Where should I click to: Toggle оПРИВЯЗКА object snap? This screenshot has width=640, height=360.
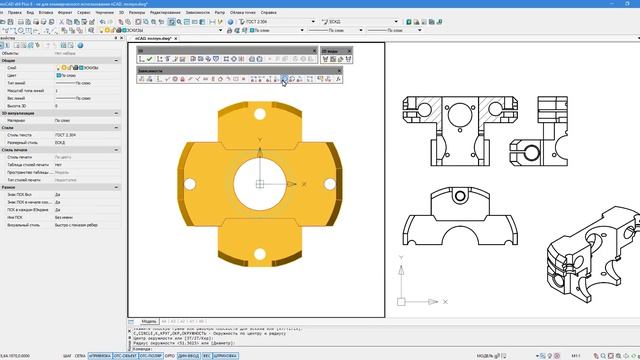pyautogui.click(x=100, y=356)
